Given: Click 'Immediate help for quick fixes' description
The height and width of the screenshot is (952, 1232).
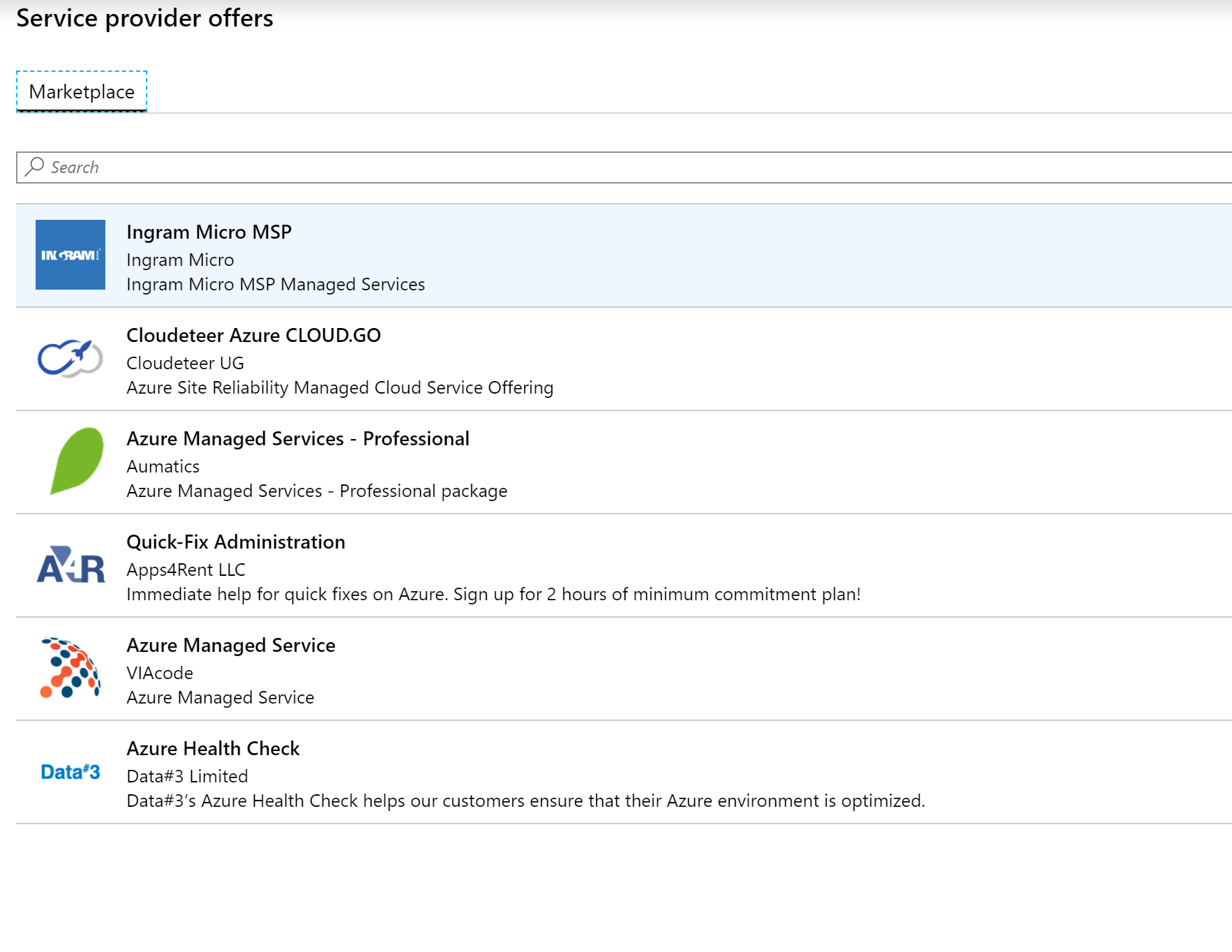Looking at the screenshot, I should click(493, 594).
